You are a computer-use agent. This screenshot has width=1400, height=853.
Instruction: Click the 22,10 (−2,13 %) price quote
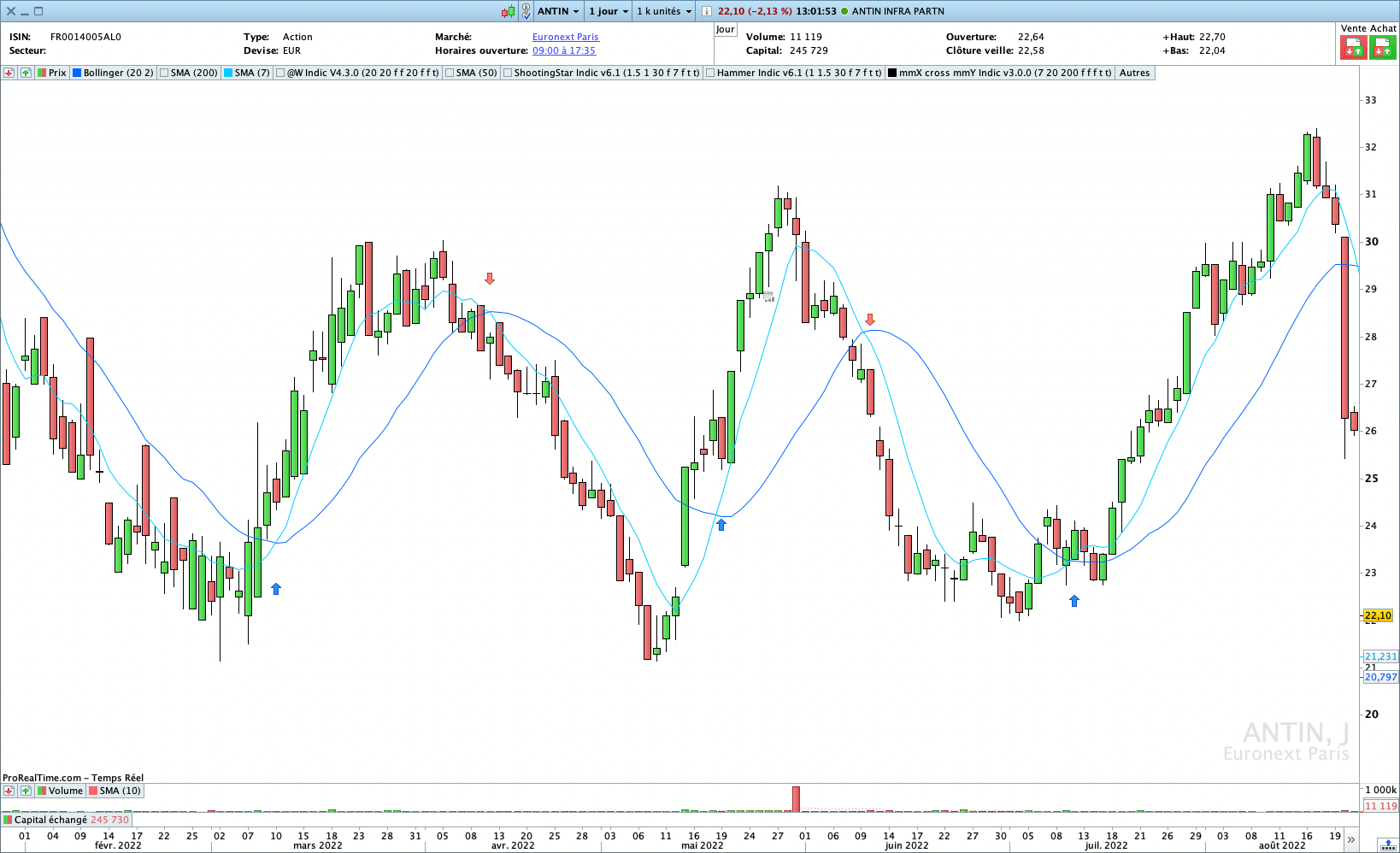[x=755, y=11]
